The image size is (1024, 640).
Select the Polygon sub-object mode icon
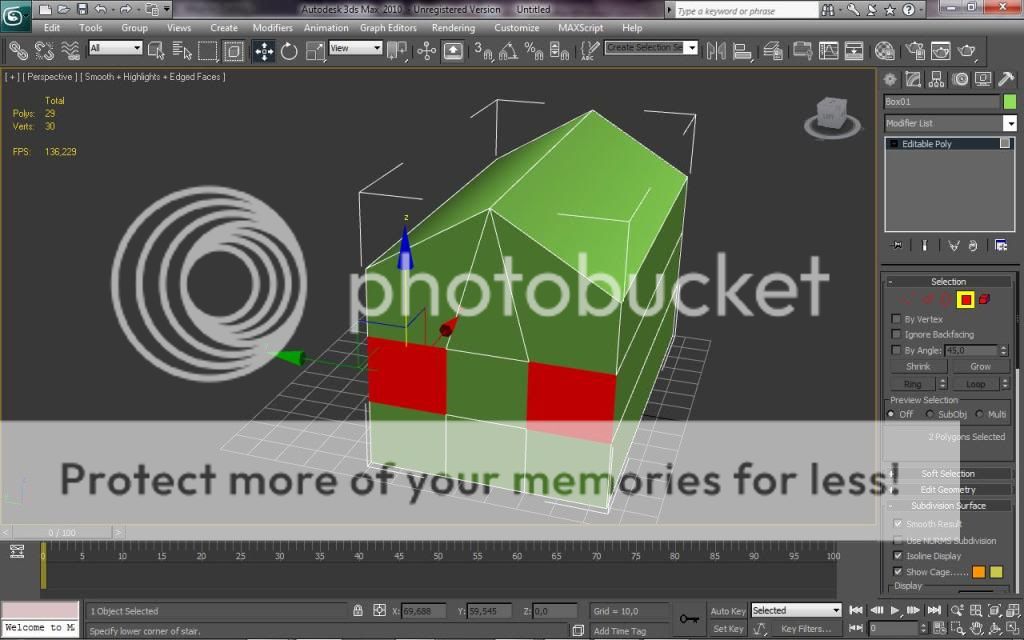pyautogui.click(x=964, y=299)
